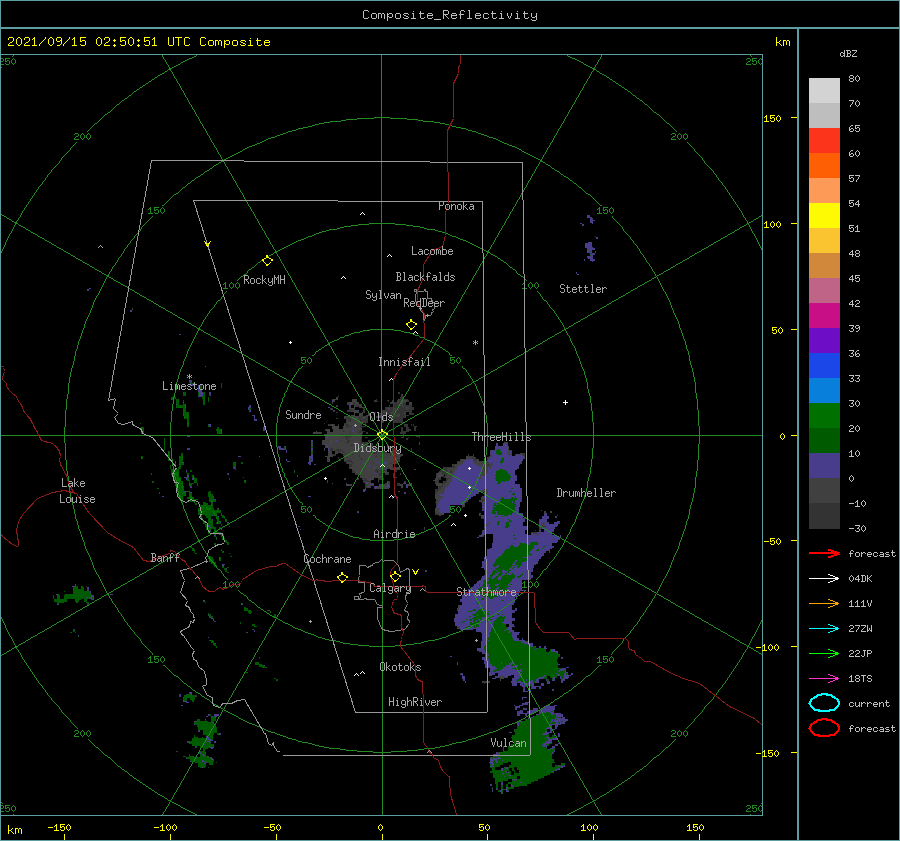Select the Sylvan label
The width and height of the screenshot is (900, 841).
coord(383,295)
